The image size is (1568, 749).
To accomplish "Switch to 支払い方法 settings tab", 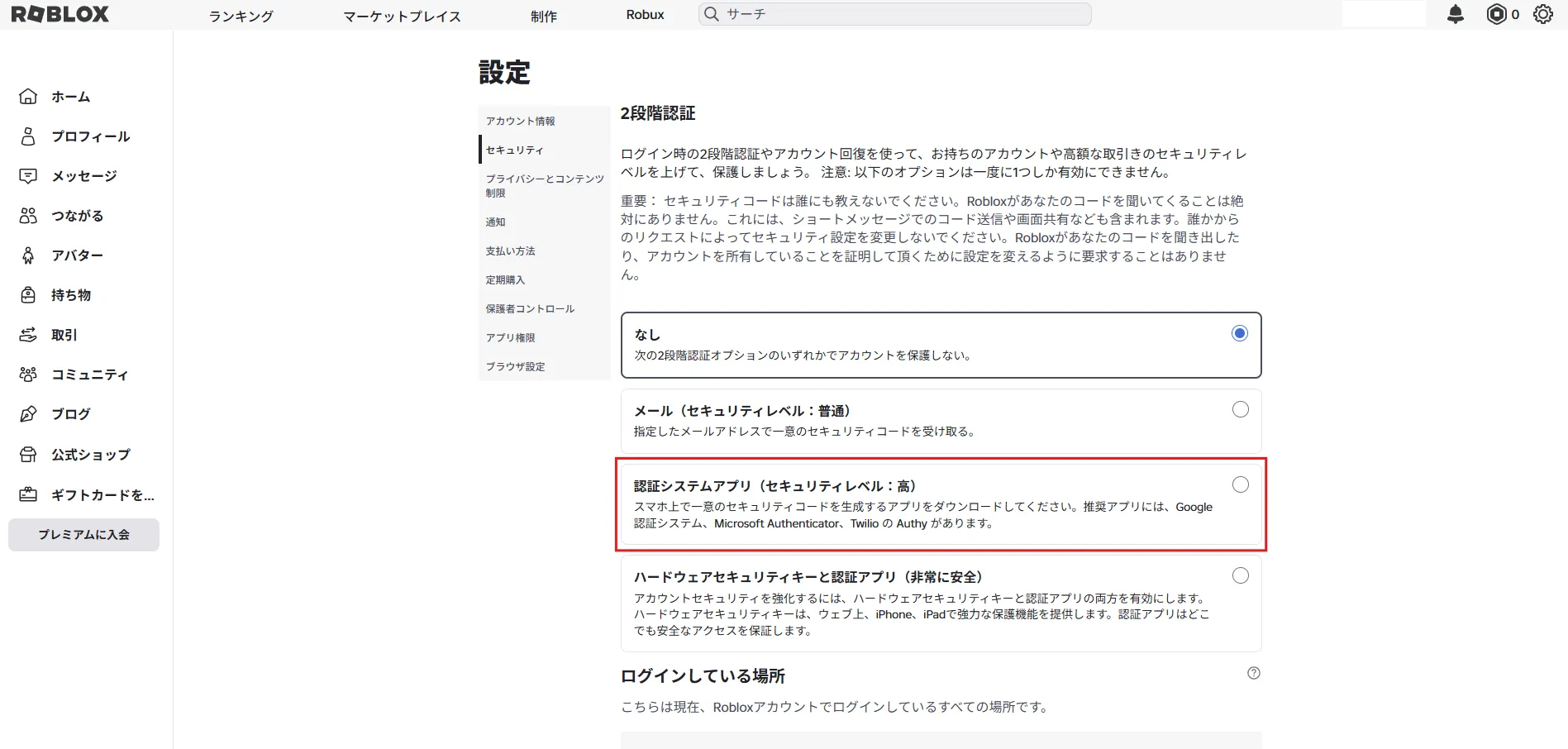I will (x=544, y=250).
